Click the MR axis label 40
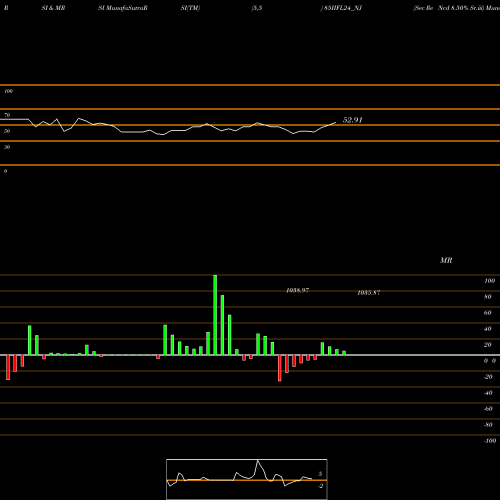This screenshot has width=500, height=500. tap(488, 329)
